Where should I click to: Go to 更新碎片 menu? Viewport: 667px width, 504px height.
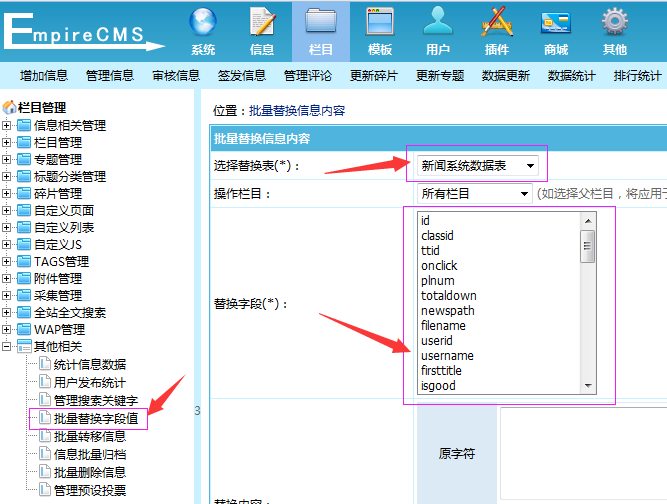[x=373, y=76]
